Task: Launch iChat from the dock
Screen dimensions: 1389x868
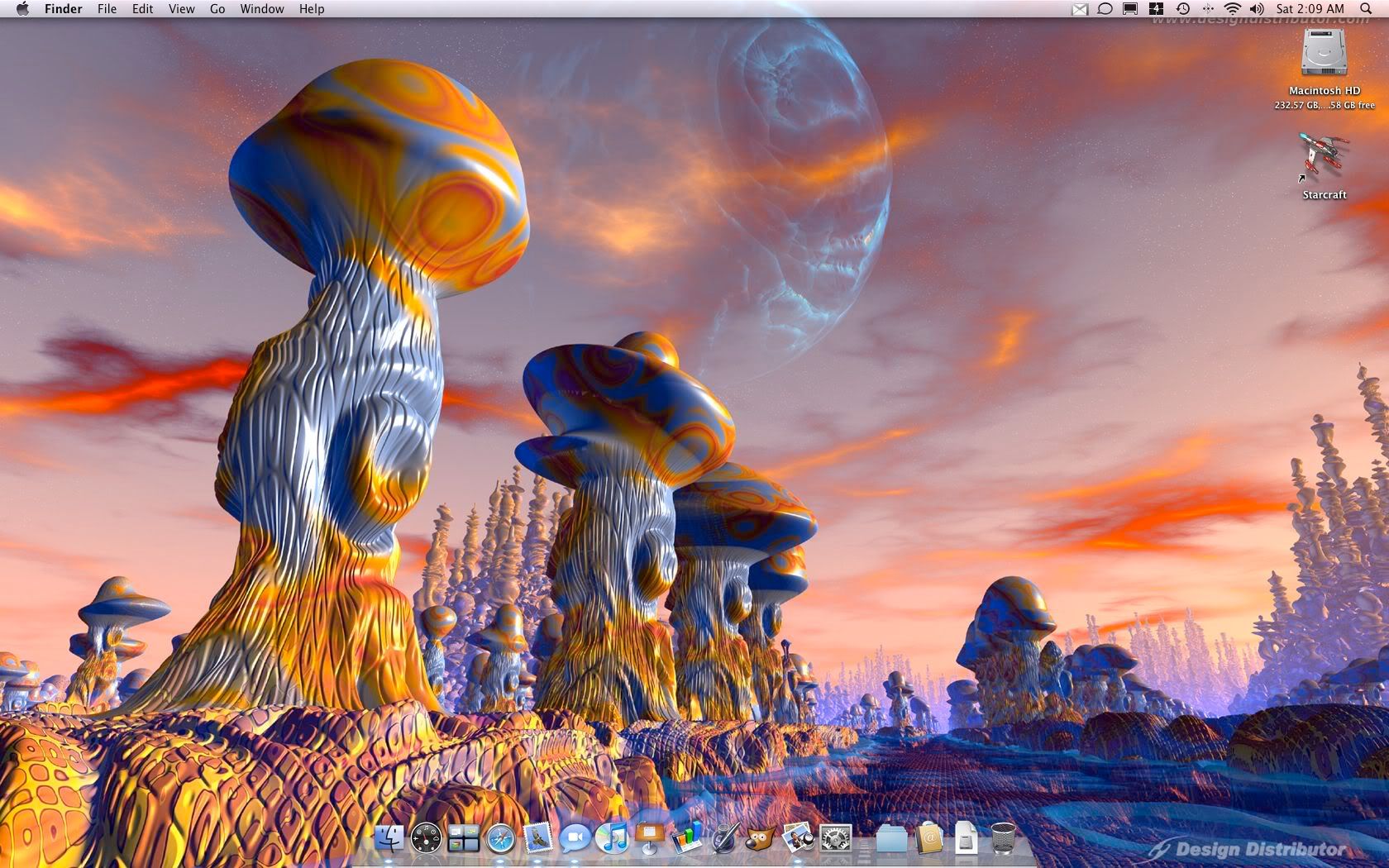Action: click(575, 838)
